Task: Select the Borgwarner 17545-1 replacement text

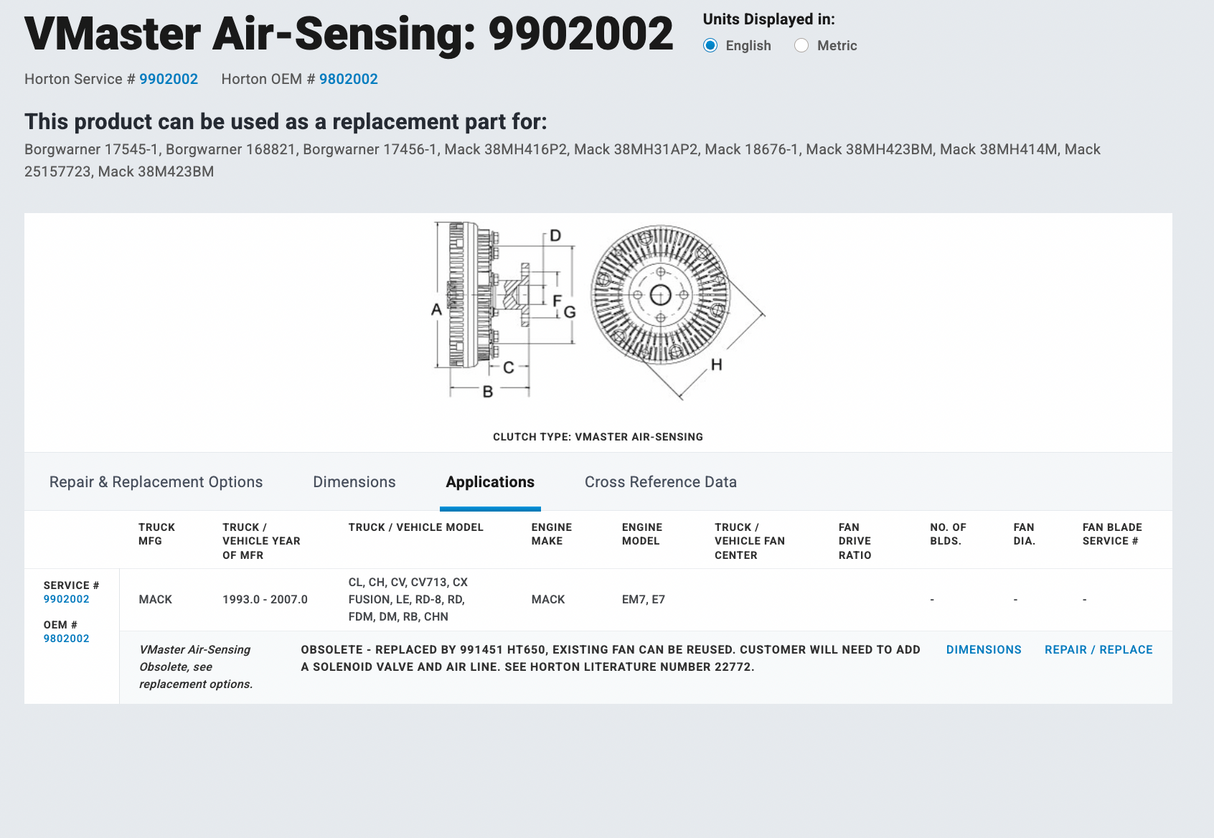Action: click(85, 148)
